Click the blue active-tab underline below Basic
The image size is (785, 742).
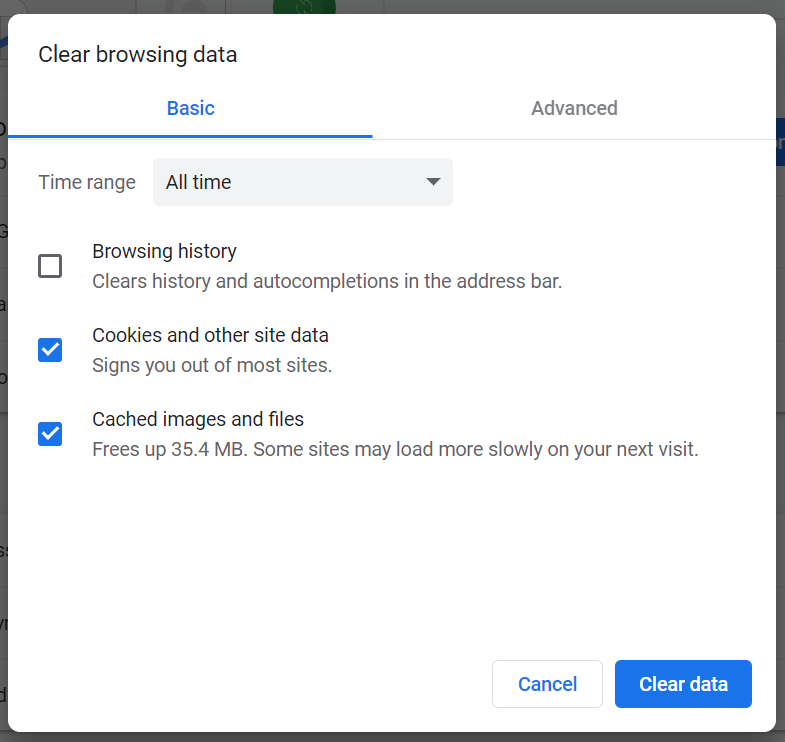[190, 136]
